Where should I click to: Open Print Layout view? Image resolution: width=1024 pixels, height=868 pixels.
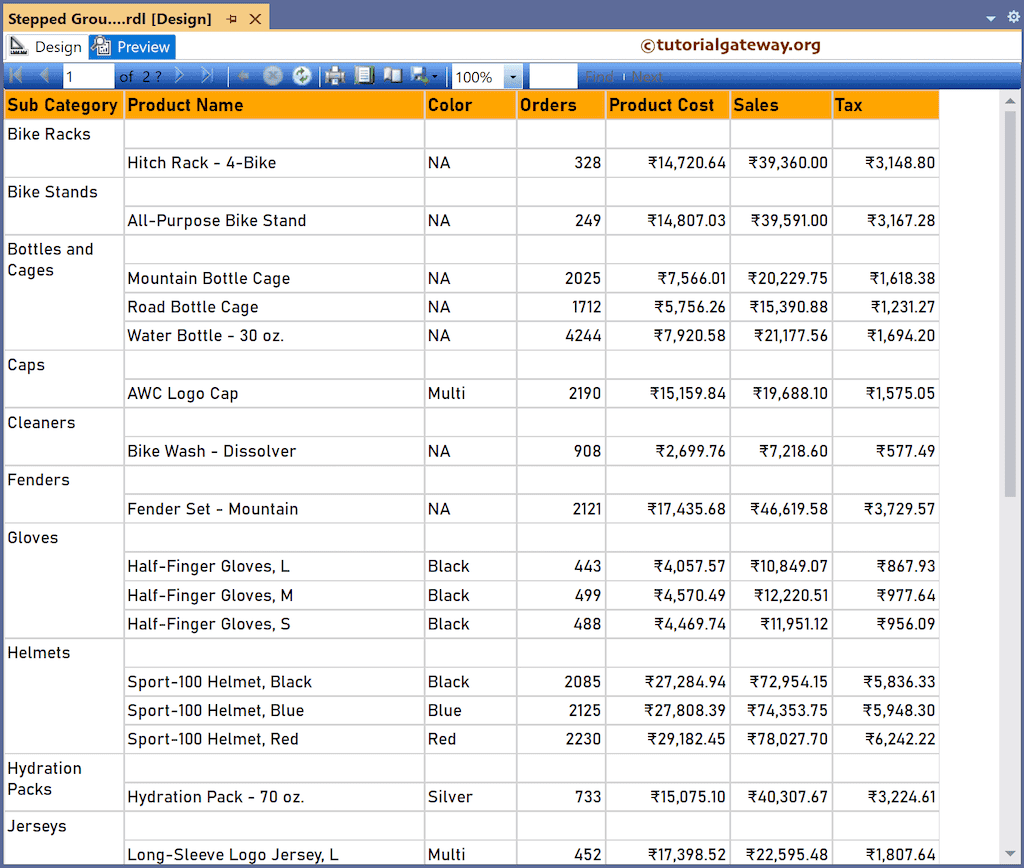(x=365, y=76)
